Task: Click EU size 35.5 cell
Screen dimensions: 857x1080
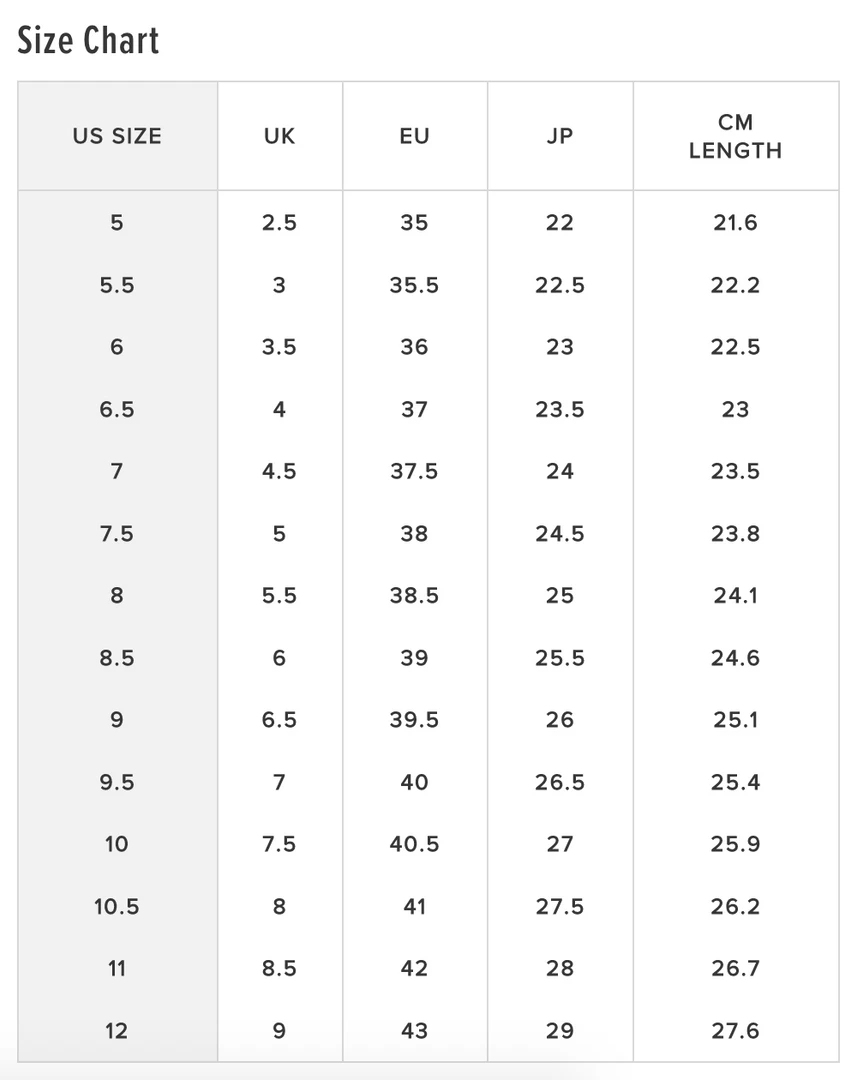Action: tap(414, 285)
